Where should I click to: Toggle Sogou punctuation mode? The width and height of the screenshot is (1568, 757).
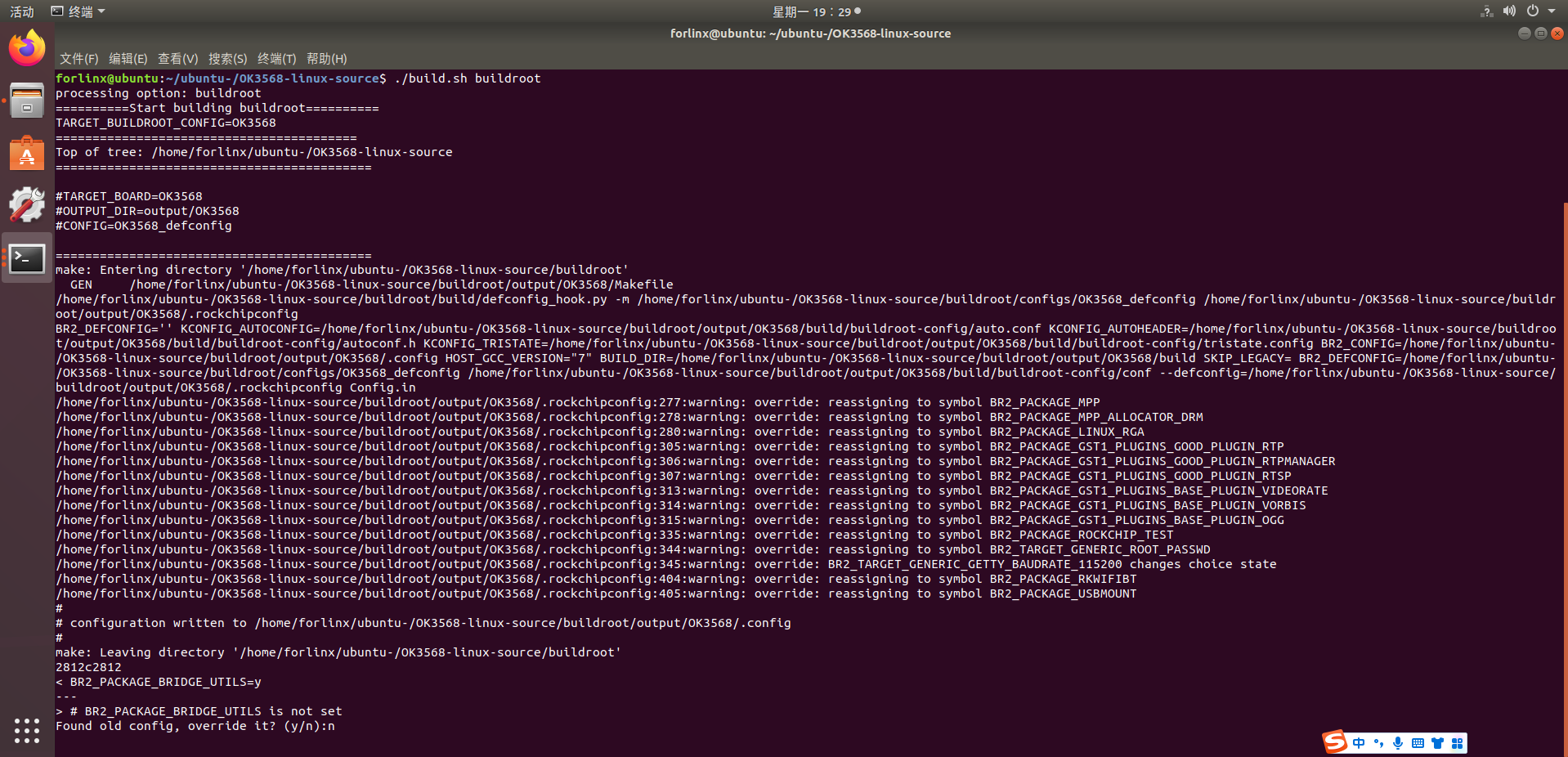[1378, 743]
